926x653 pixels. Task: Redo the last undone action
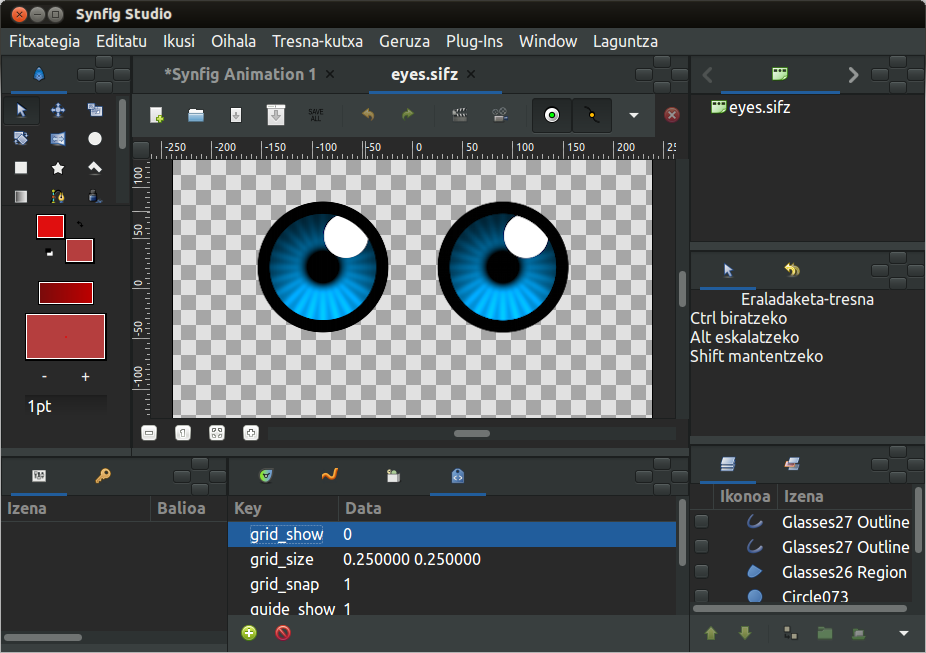click(408, 115)
